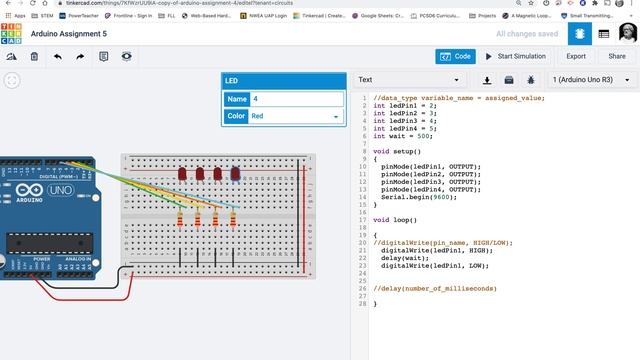Click code line 'int ledPin1 = 2;'
This screenshot has height=360, width=640.
point(405,106)
